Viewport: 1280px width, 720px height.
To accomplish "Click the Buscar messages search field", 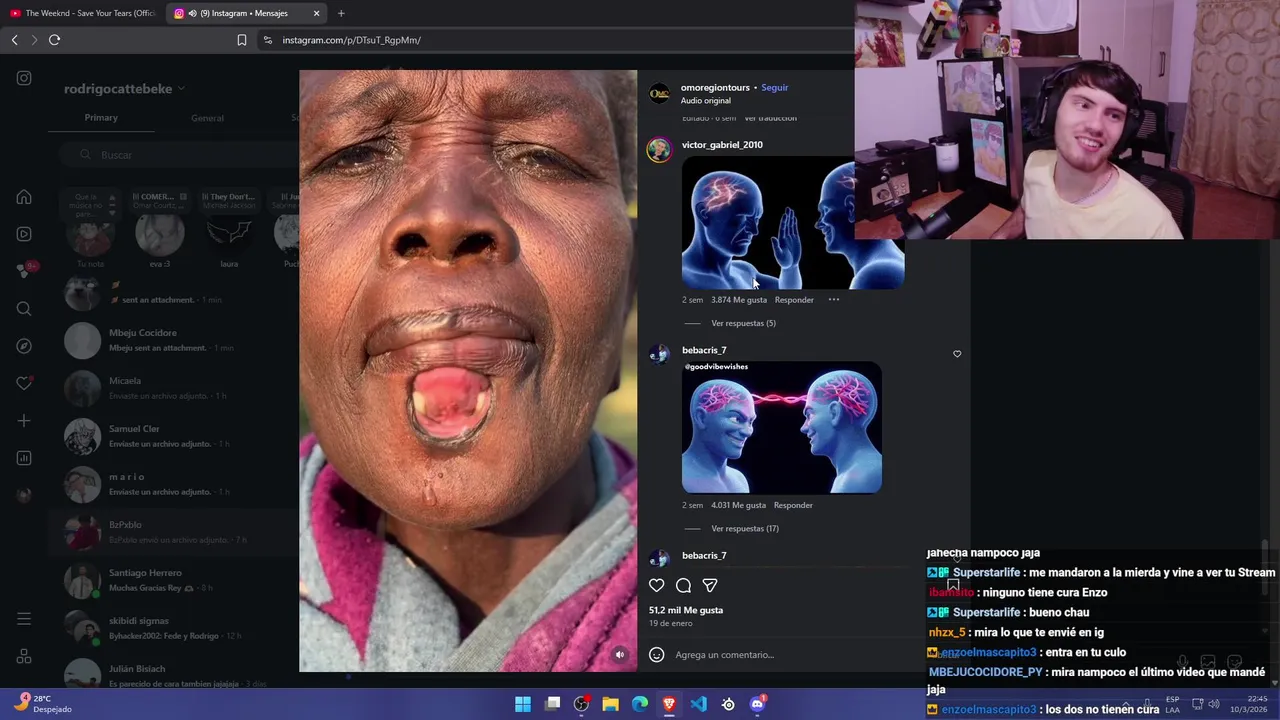I will click(x=180, y=155).
